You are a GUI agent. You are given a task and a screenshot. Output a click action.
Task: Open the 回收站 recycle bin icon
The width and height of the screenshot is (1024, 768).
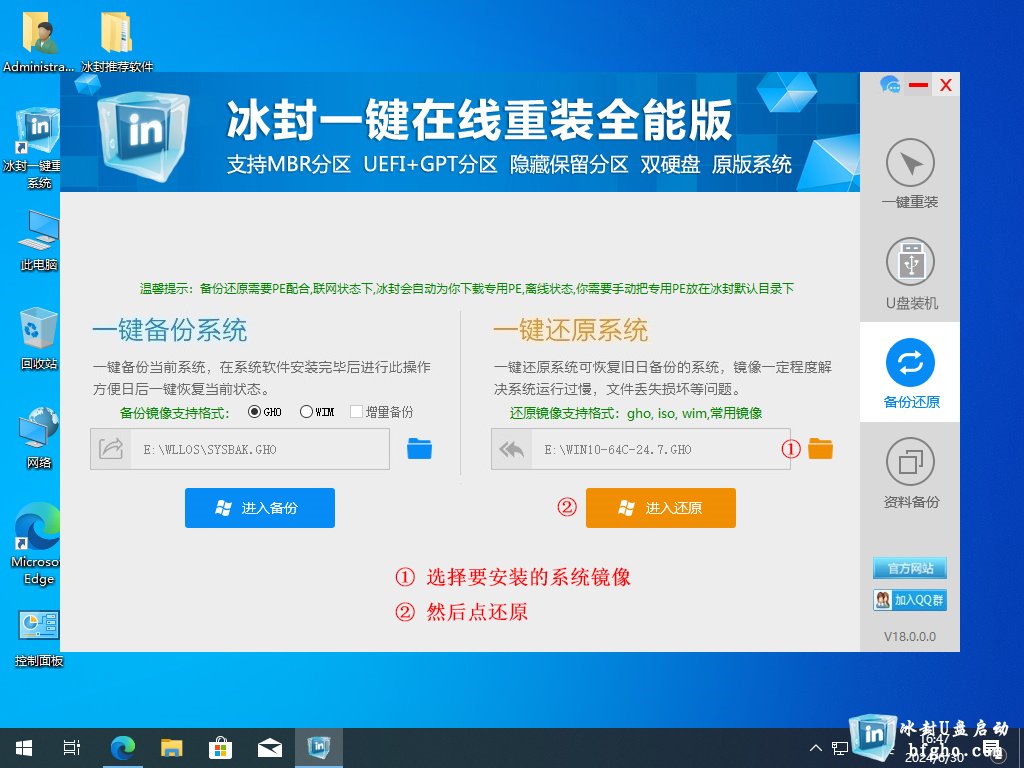(x=39, y=338)
